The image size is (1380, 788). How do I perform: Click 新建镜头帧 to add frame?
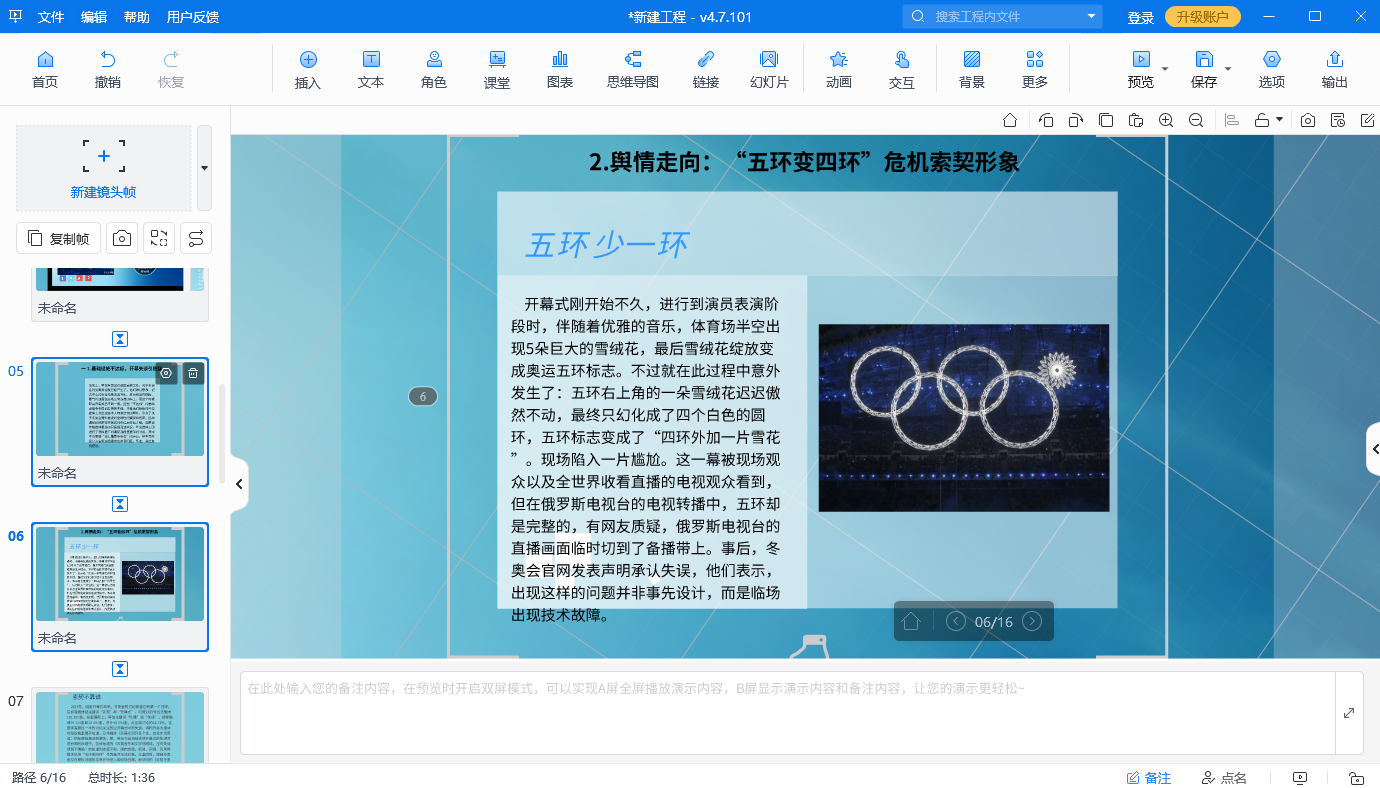[104, 168]
